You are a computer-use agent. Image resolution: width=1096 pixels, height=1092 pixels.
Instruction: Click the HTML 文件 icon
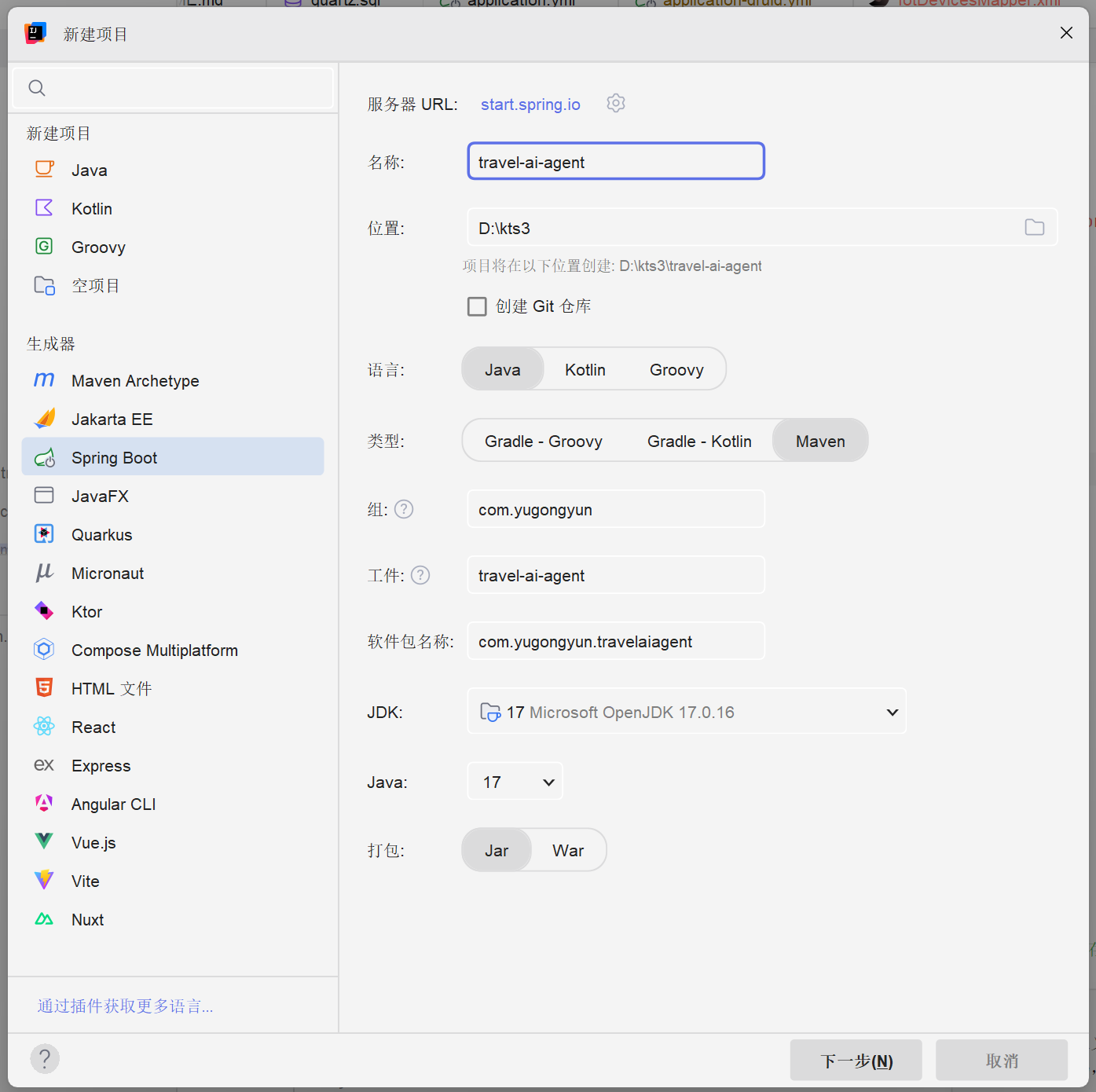45,688
